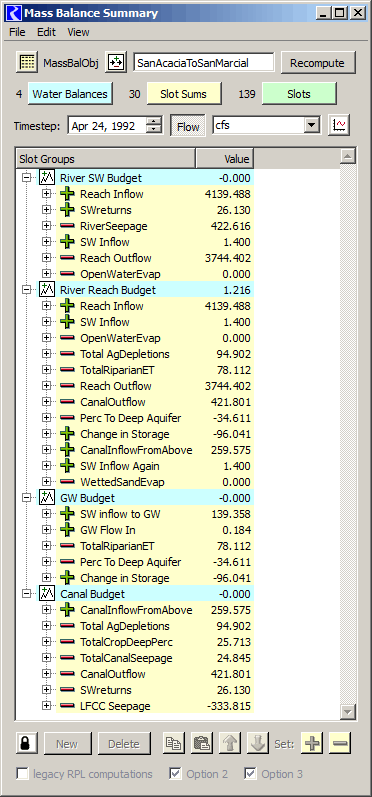The width and height of the screenshot is (372, 797).
Task: Toggle the lock icon at the bottom left
Action: point(27,743)
